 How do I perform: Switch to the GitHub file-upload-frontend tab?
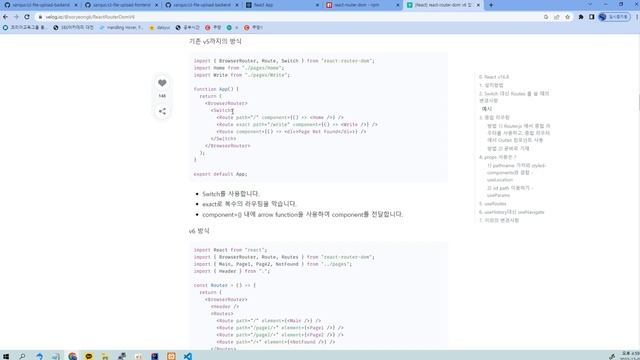(121, 5)
